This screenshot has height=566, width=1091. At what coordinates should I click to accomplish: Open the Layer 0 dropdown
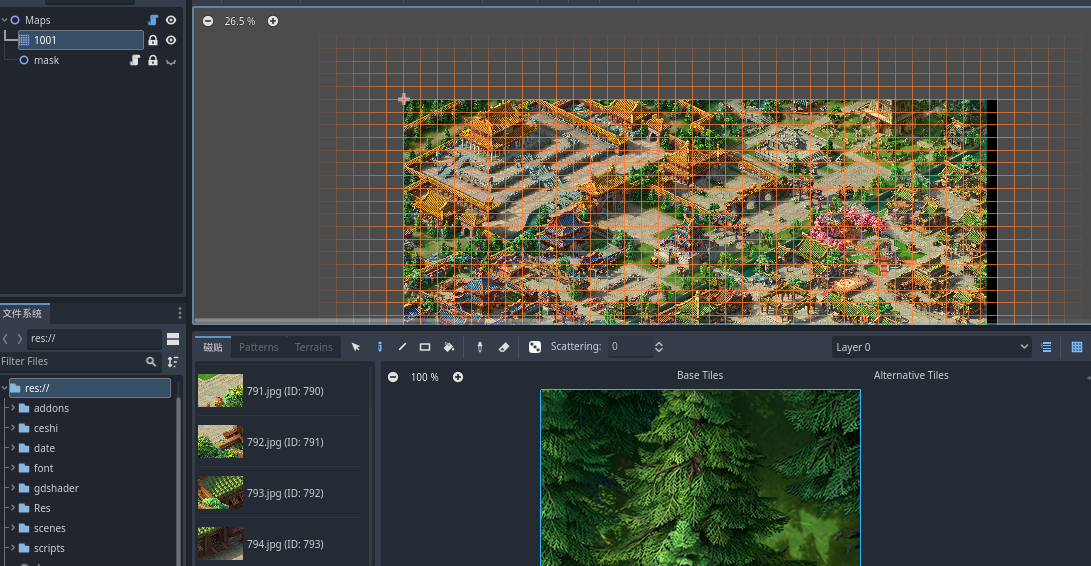pos(931,347)
